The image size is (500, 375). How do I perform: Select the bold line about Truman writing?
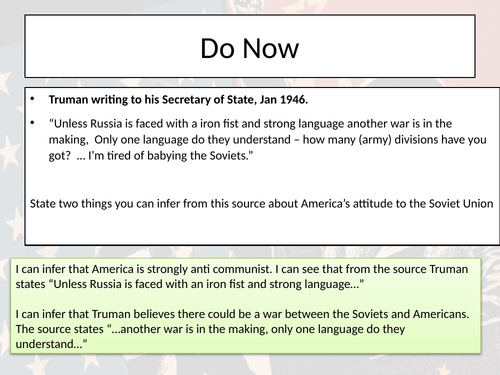tap(178, 100)
